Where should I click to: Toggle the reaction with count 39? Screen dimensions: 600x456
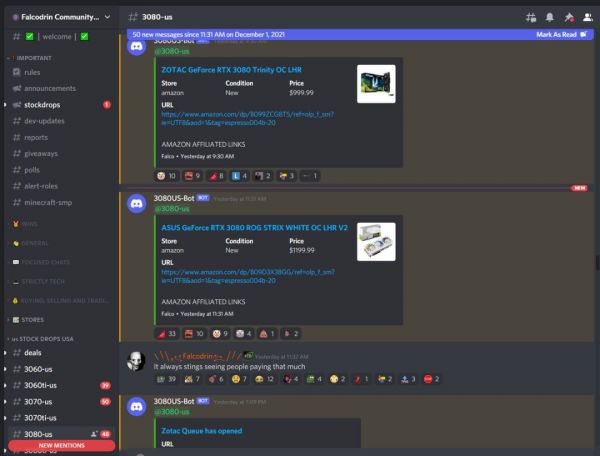166,380
